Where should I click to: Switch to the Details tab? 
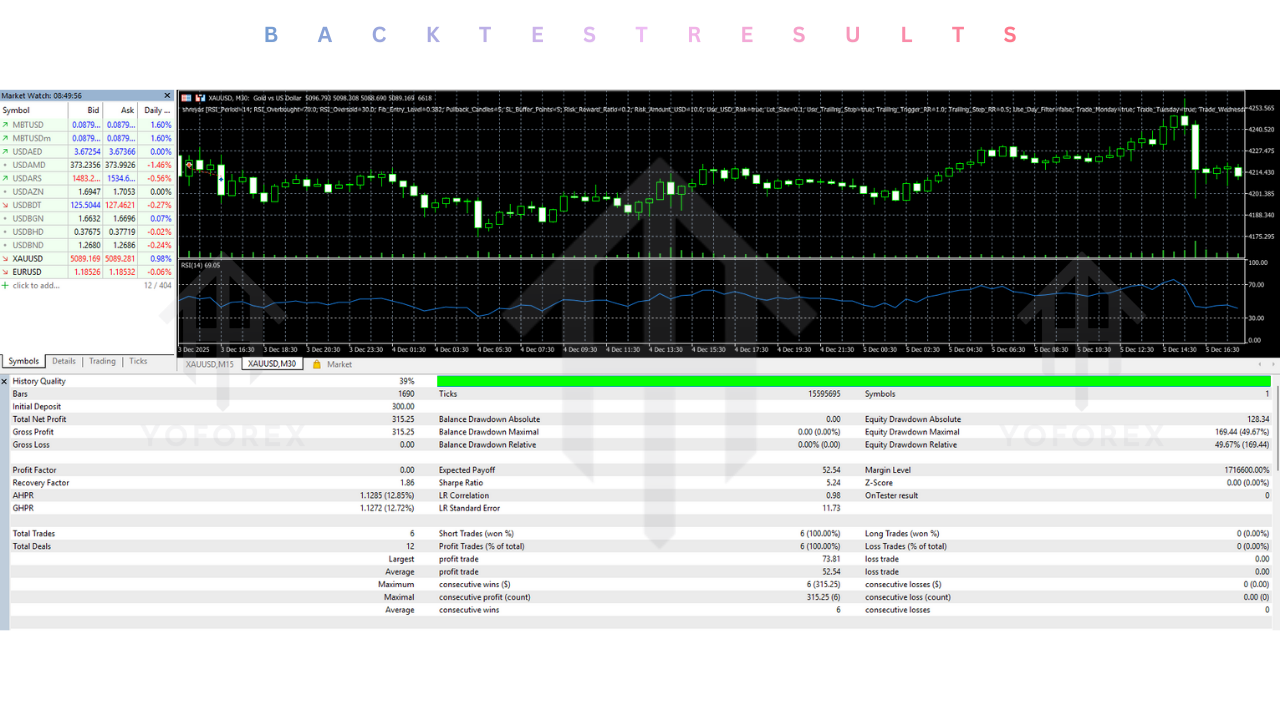tap(64, 361)
